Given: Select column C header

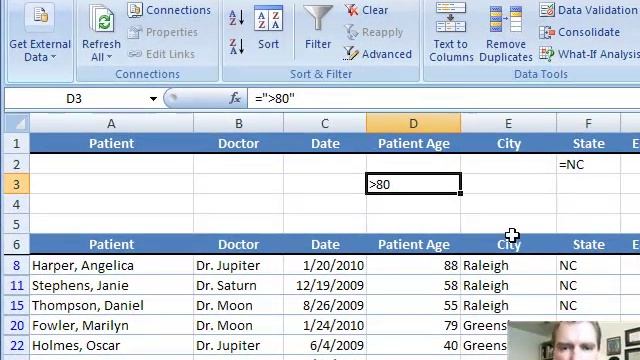Looking at the screenshot, I should pyautogui.click(x=325, y=123).
